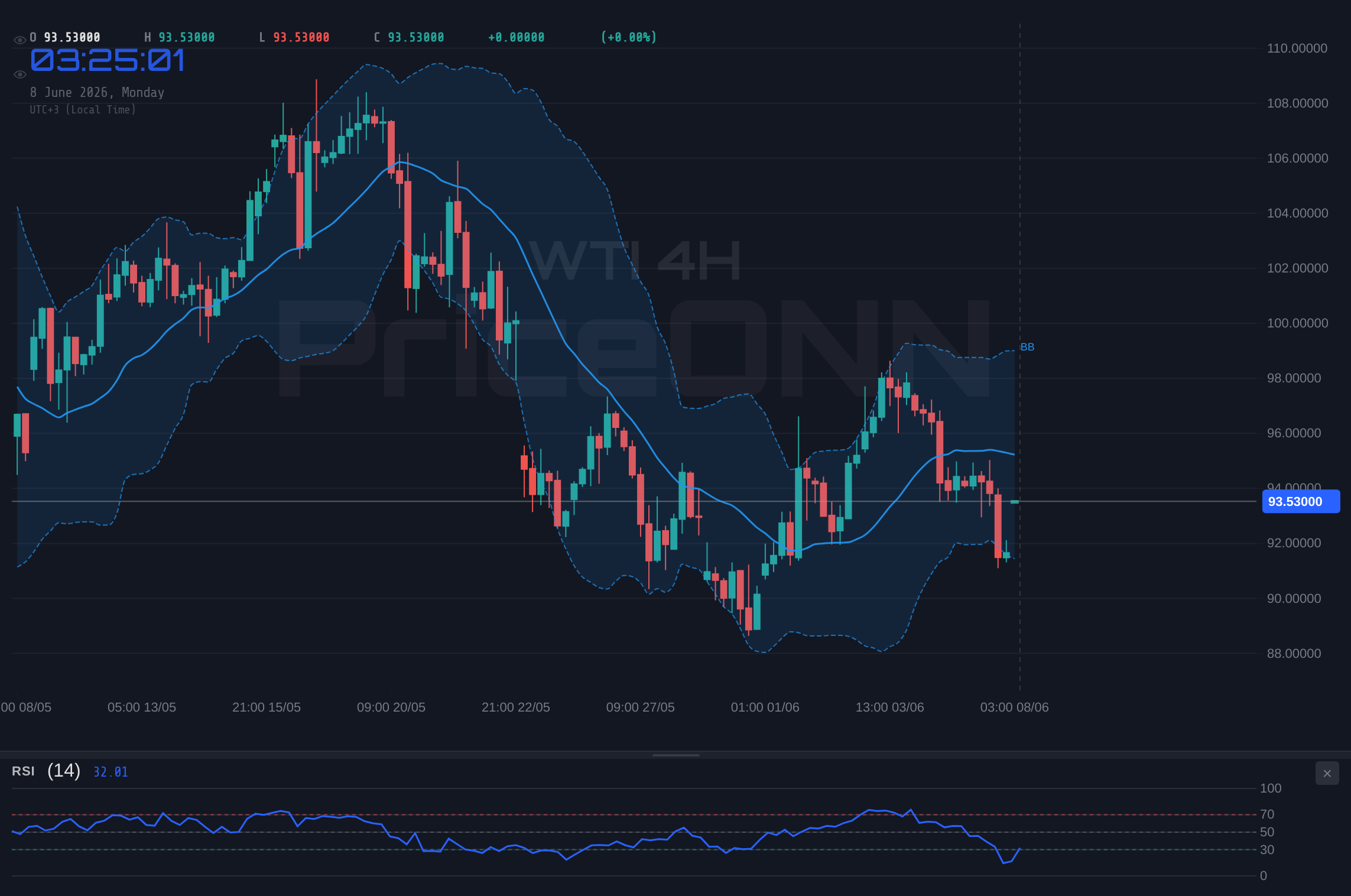Viewport: 1351px width, 896px height.
Task: Click the BB indicator label
Action: (x=1027, y=347)
